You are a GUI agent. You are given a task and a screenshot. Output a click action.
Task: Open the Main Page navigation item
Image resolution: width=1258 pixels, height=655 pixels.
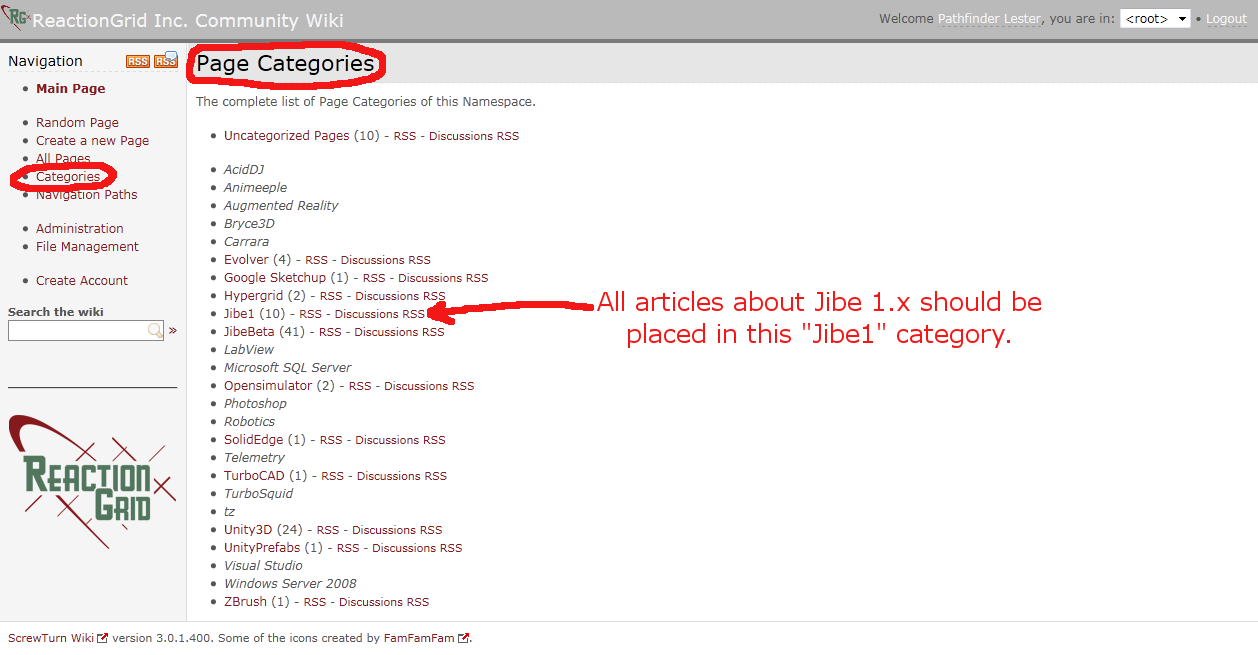tap(70, 89)
